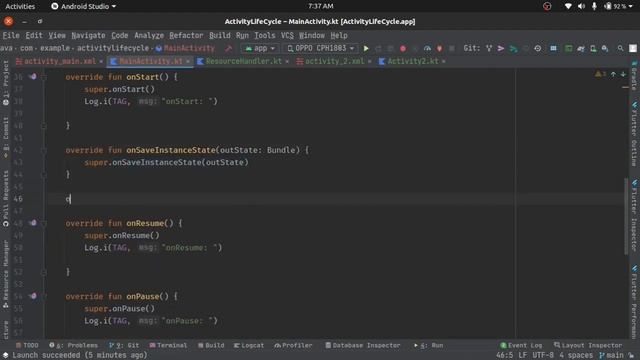The image size is (640, 360).
Task: Collapse the onPause function fold marker
Action: 44,296
